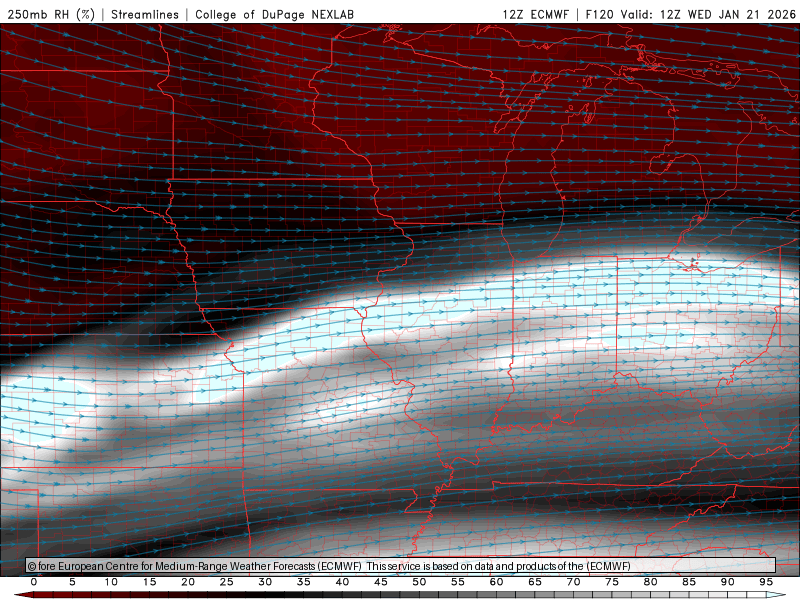Click the "College of DuPage NEXLAB" text

coord(274,14)
